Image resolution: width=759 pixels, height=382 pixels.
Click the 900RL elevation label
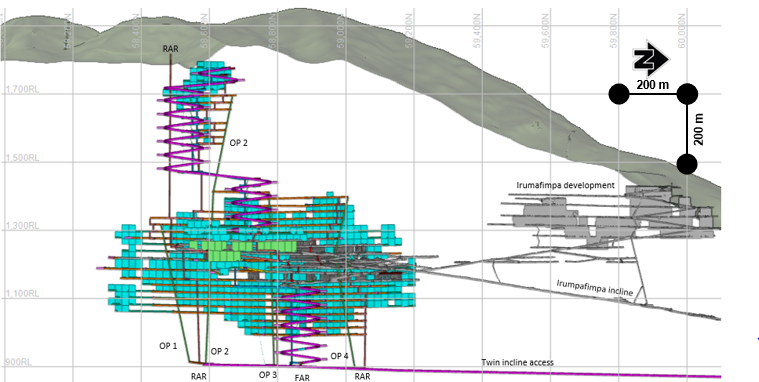click(x=18, y=362)
